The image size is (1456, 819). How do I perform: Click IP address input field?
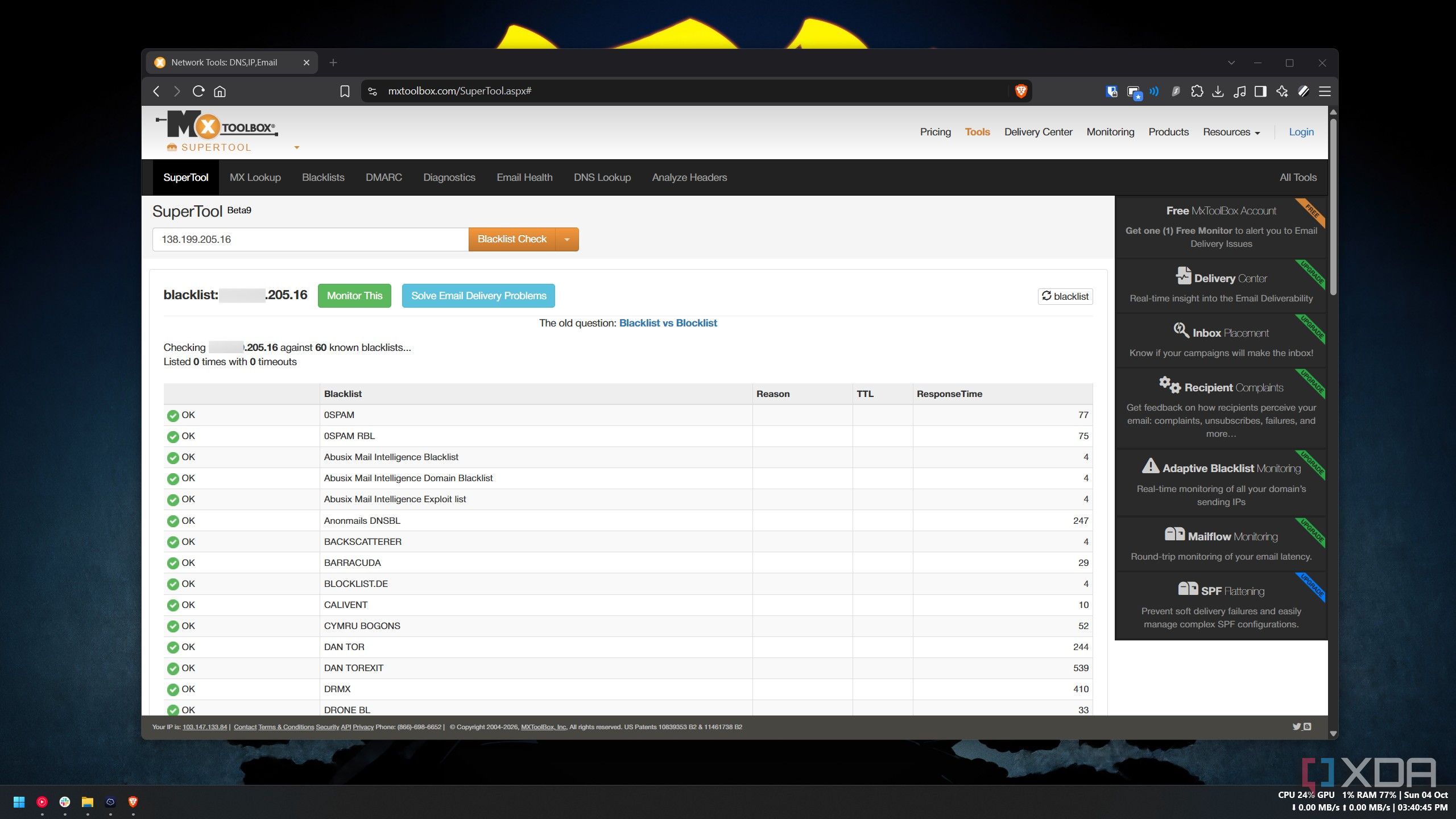311,239
